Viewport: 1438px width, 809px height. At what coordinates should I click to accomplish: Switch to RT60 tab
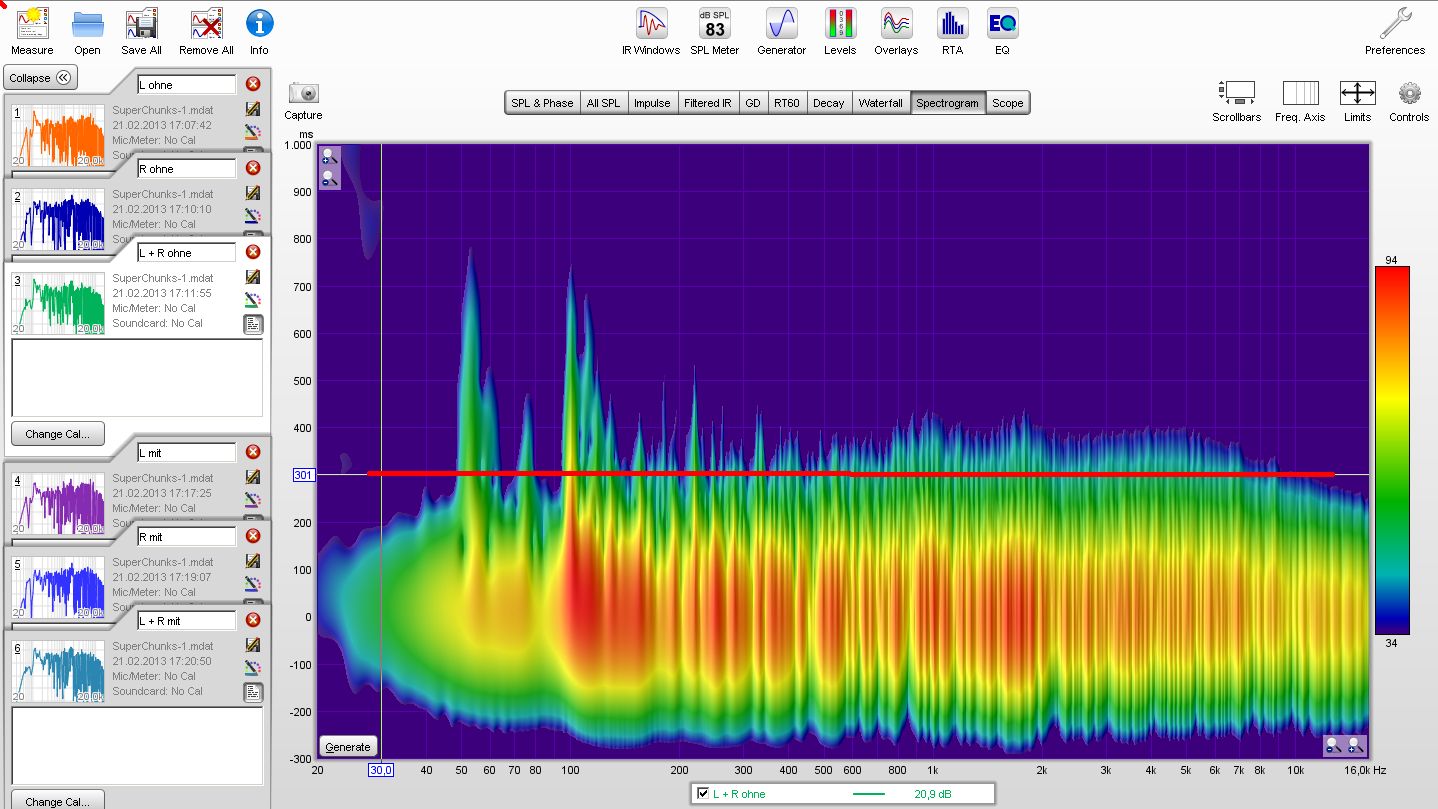(787, 103)
